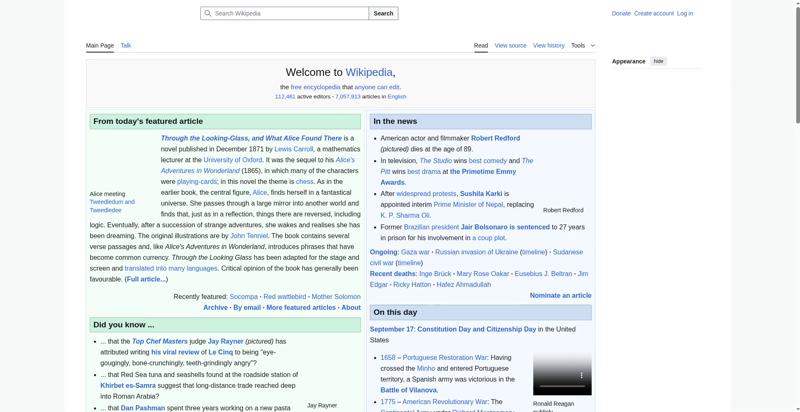Click the Search Wikipedia input field
This screenshot has width=800, height=412.
tap(284, 13)
